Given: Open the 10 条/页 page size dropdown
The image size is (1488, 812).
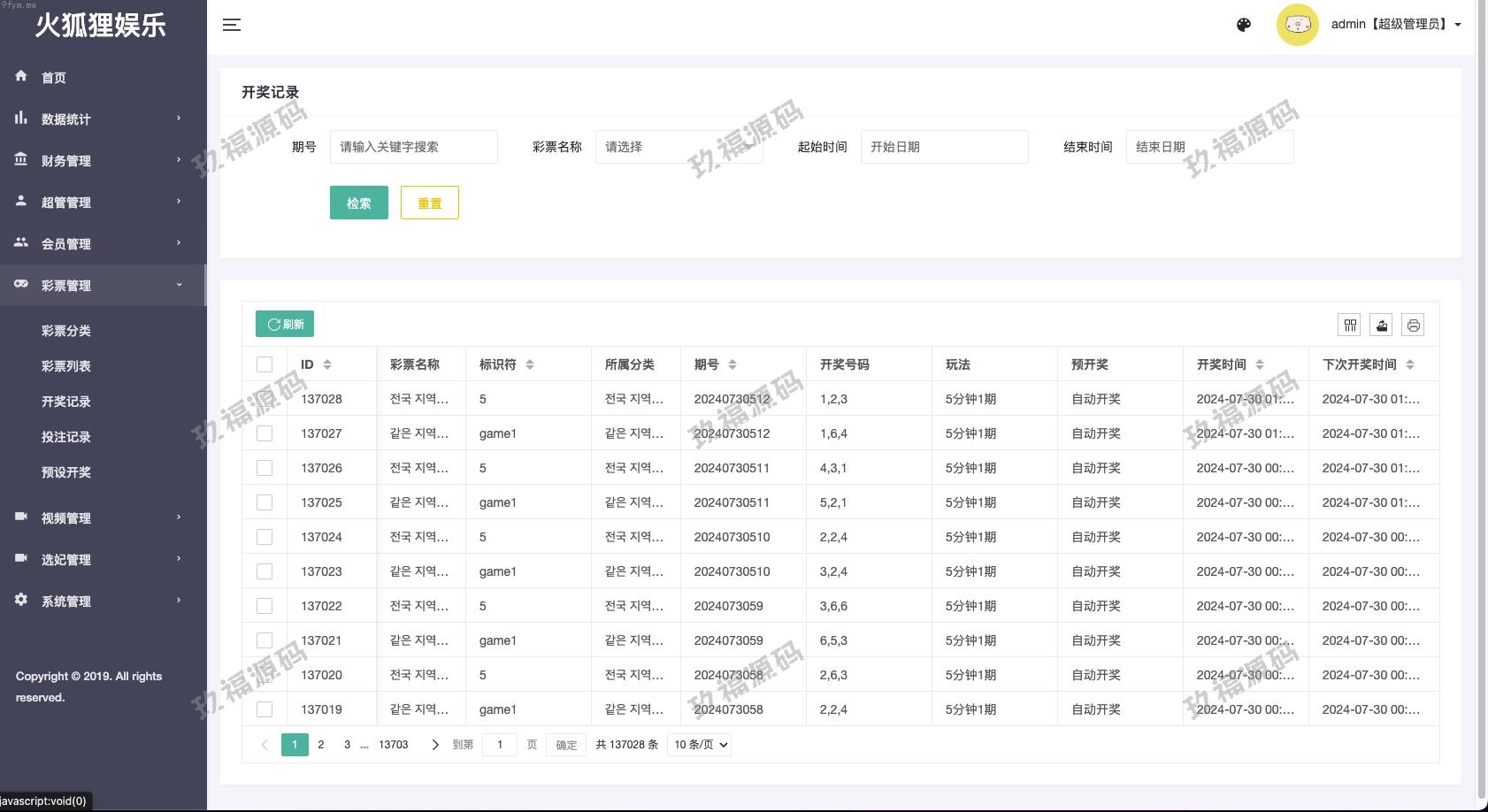Looking at the screenshot, I should point(701,745).
